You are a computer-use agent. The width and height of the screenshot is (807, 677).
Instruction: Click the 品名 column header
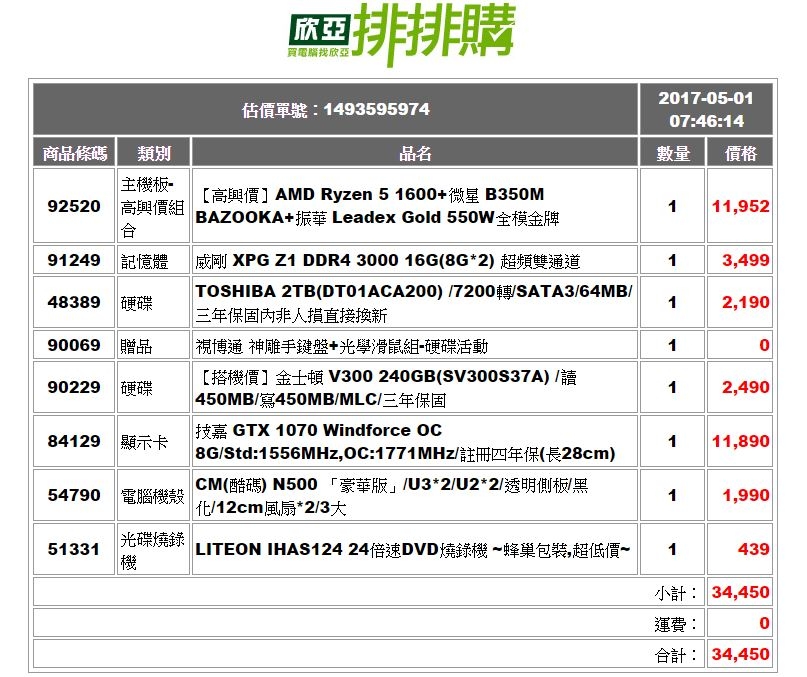pyautogui.click(x=415, y=153)
